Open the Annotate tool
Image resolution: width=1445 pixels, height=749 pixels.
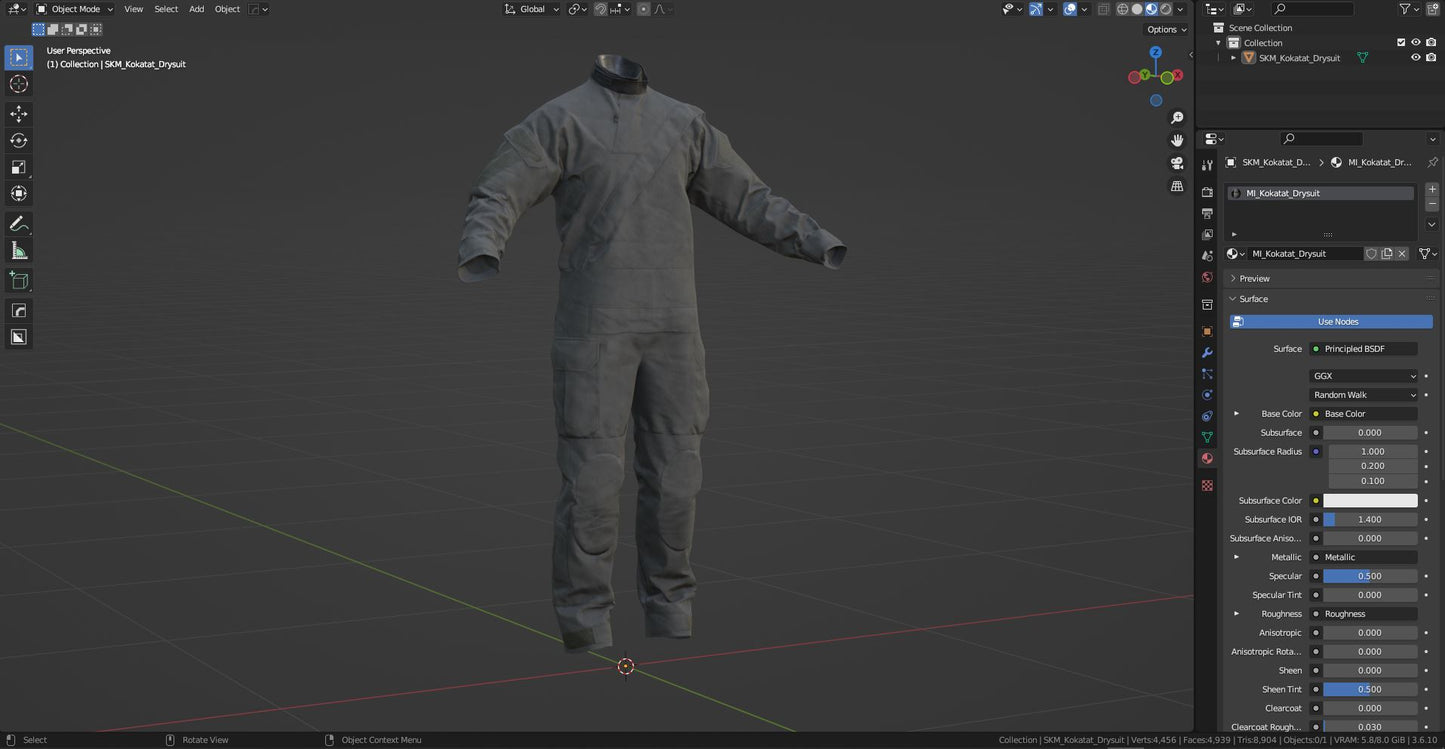tap(18, 222)
